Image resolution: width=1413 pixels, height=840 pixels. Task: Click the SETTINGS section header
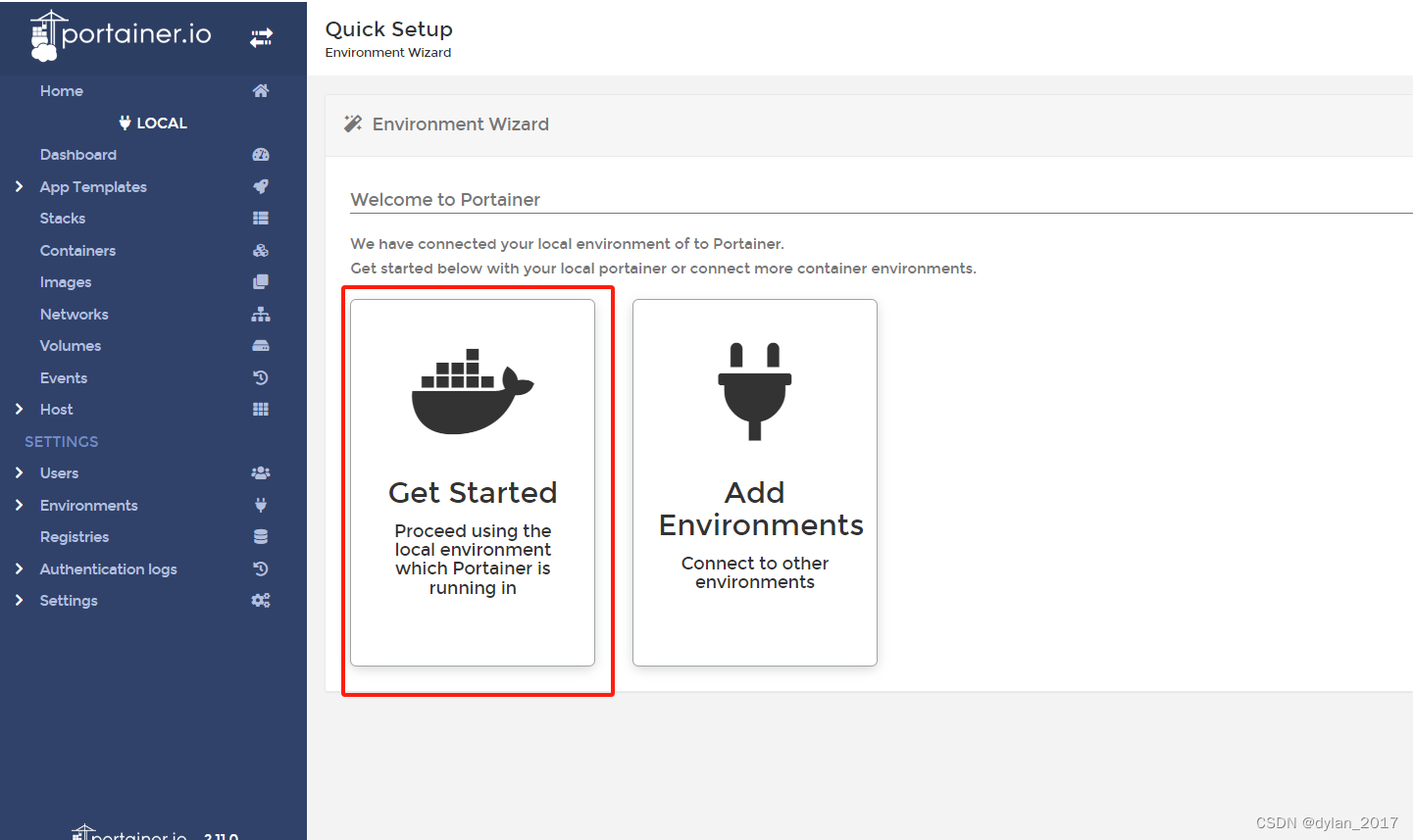pos(62,442)
